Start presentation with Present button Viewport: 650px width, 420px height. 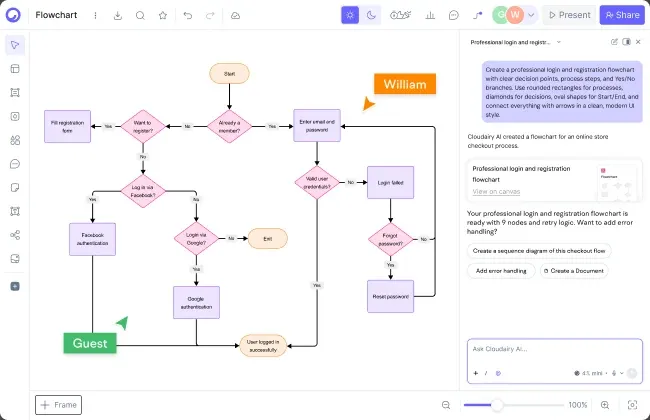pyautogui.click(x=569, y=15)
